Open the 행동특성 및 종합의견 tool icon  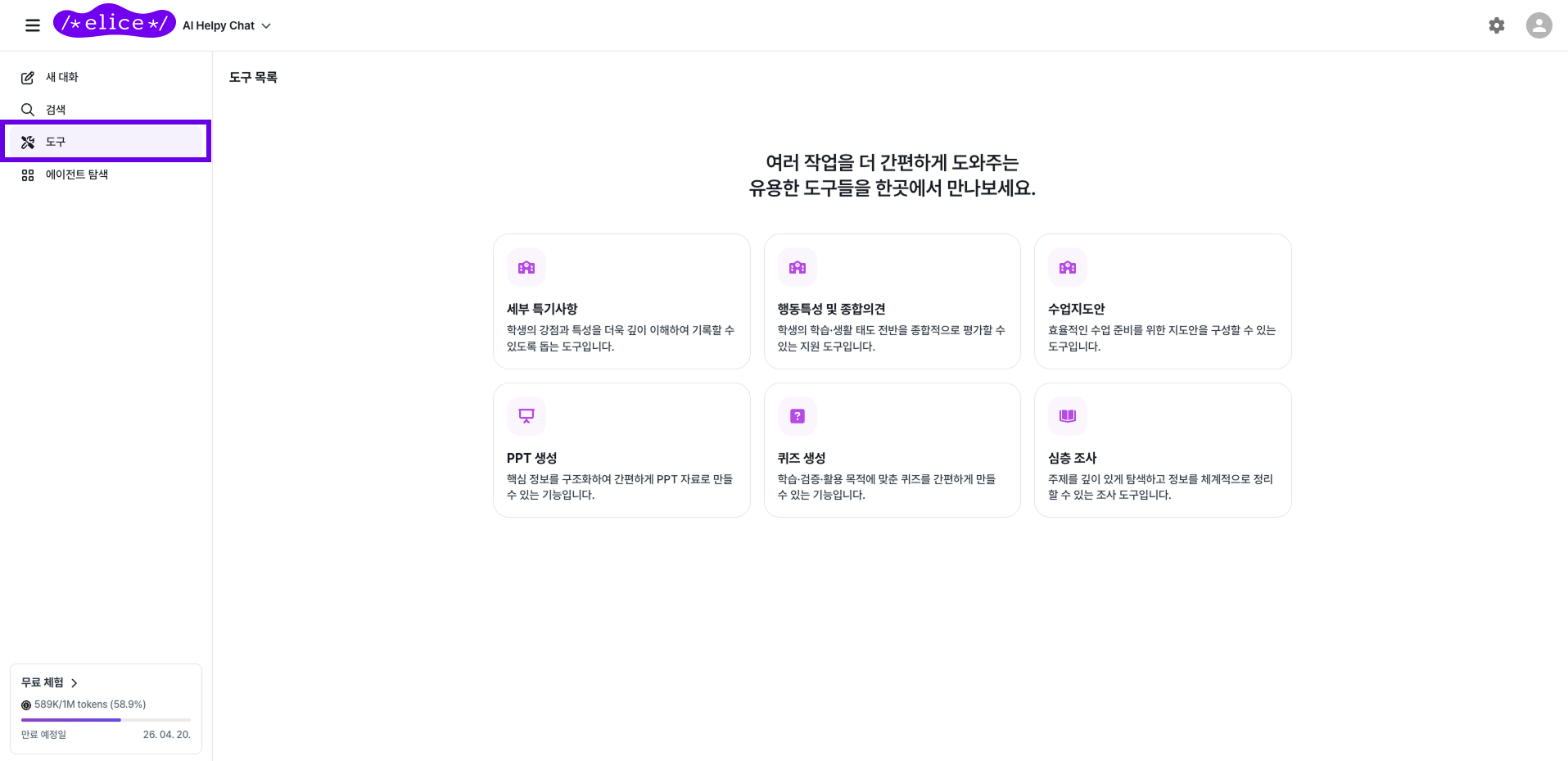pos(797,267)
